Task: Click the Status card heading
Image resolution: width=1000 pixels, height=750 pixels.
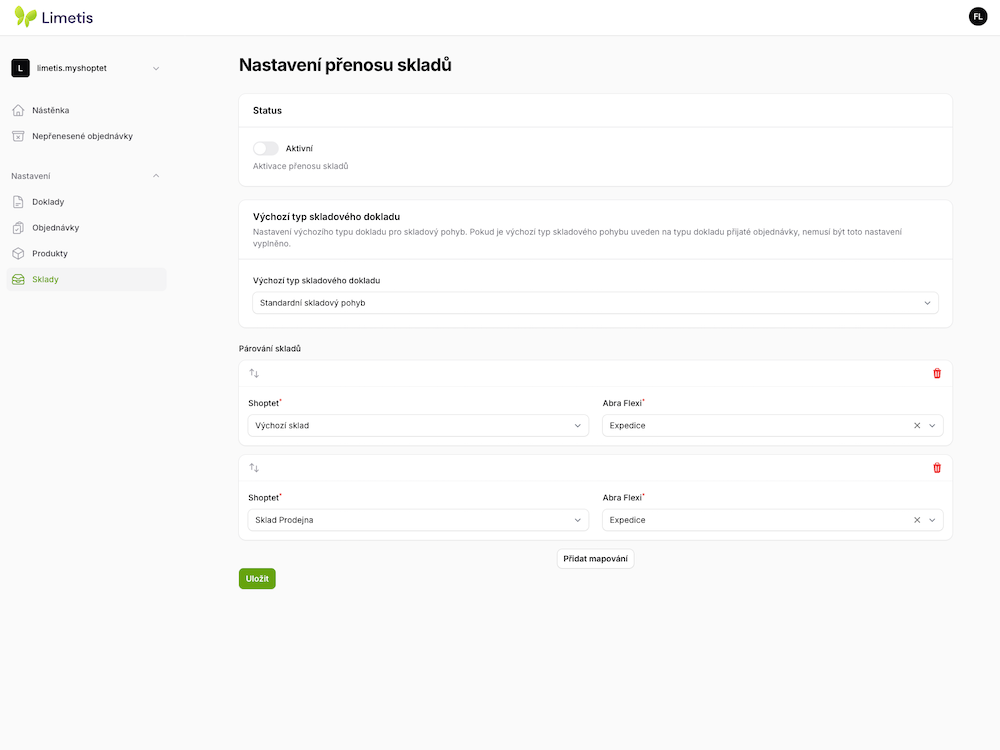Action: click(x=267, y=110)
